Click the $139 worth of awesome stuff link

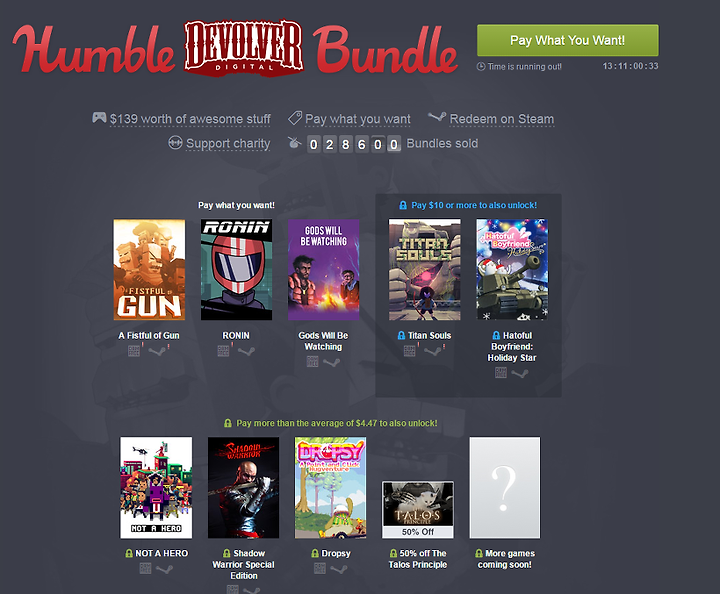click(x=190, y=119)
